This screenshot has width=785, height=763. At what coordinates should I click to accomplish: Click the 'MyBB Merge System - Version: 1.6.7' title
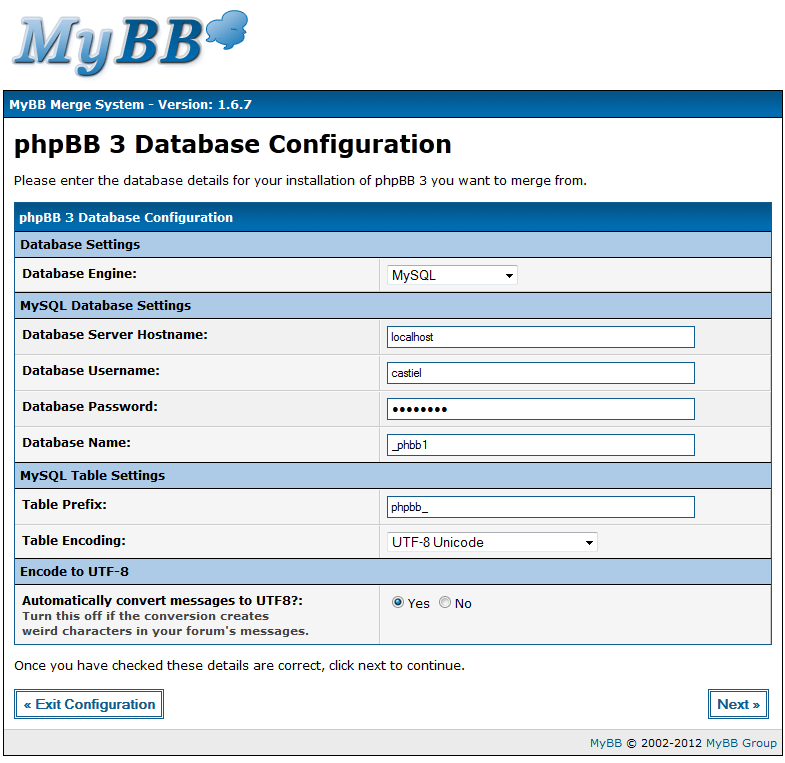pos(131,105)
